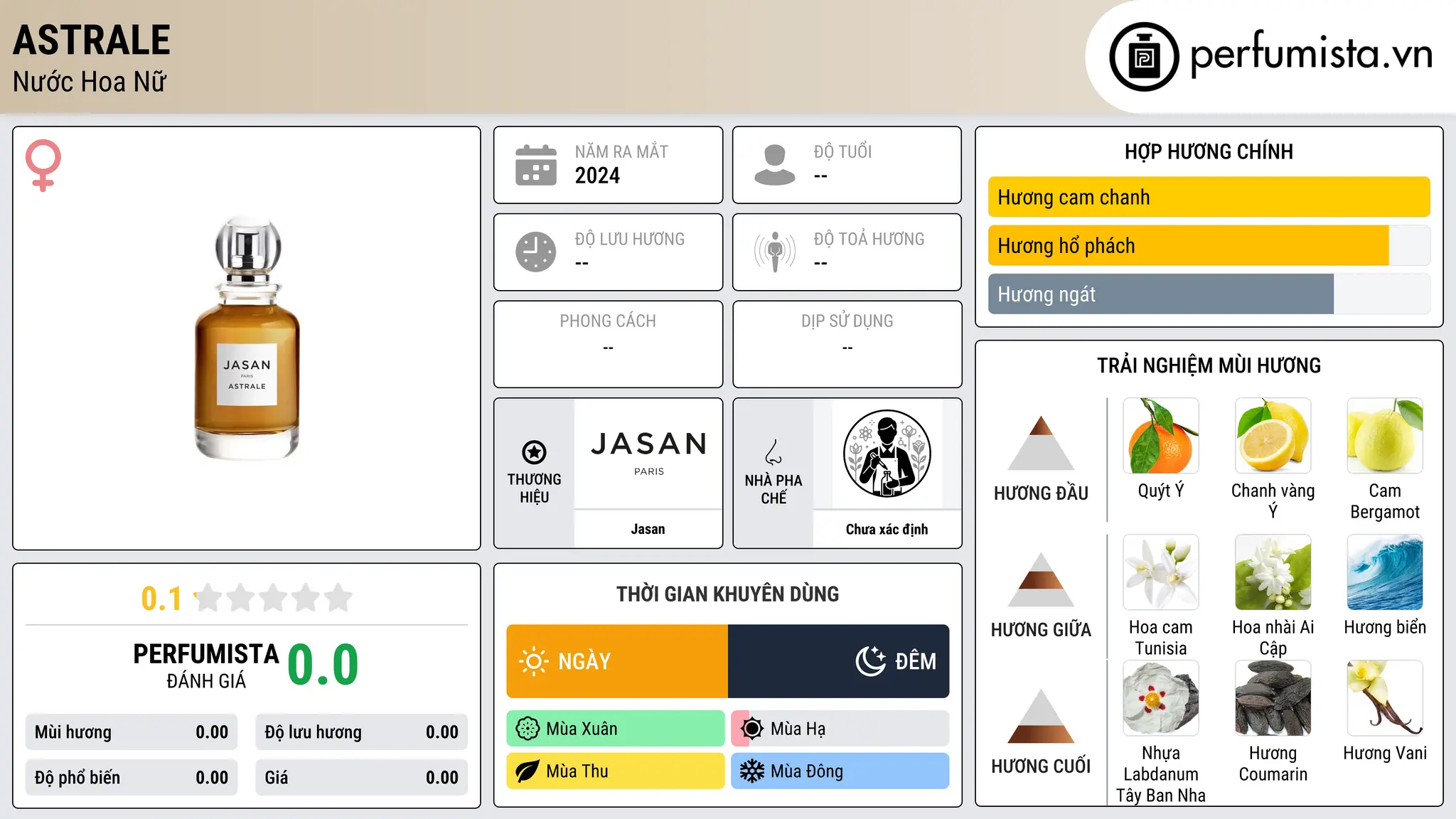Open the Hương biển ocean wave image
The height and width of the screenshot is (819, 1456).
click(1385, 572)
